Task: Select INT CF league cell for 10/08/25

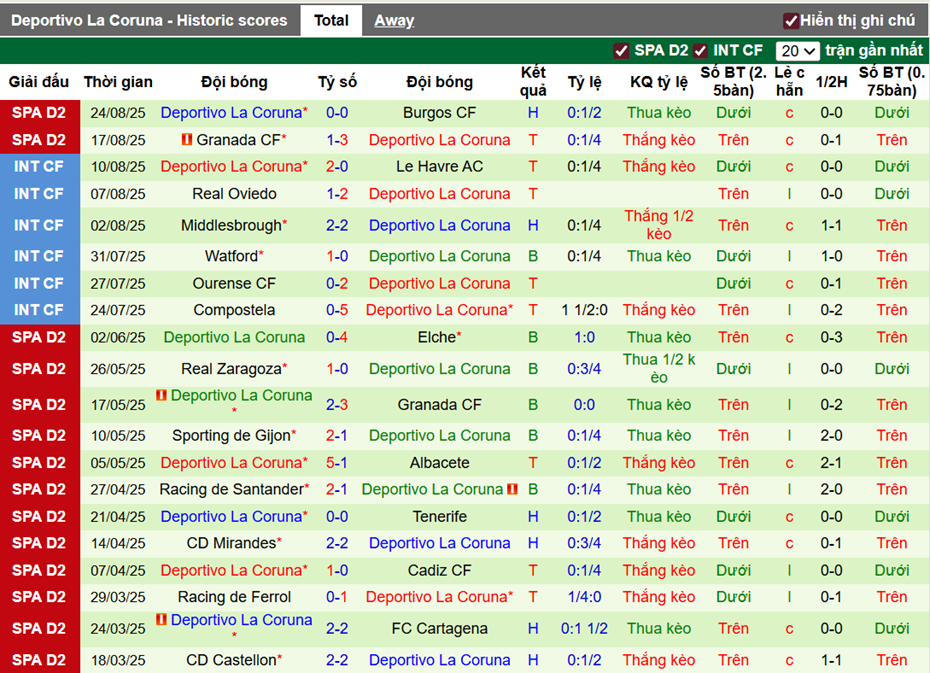Action: pos(39,167)
